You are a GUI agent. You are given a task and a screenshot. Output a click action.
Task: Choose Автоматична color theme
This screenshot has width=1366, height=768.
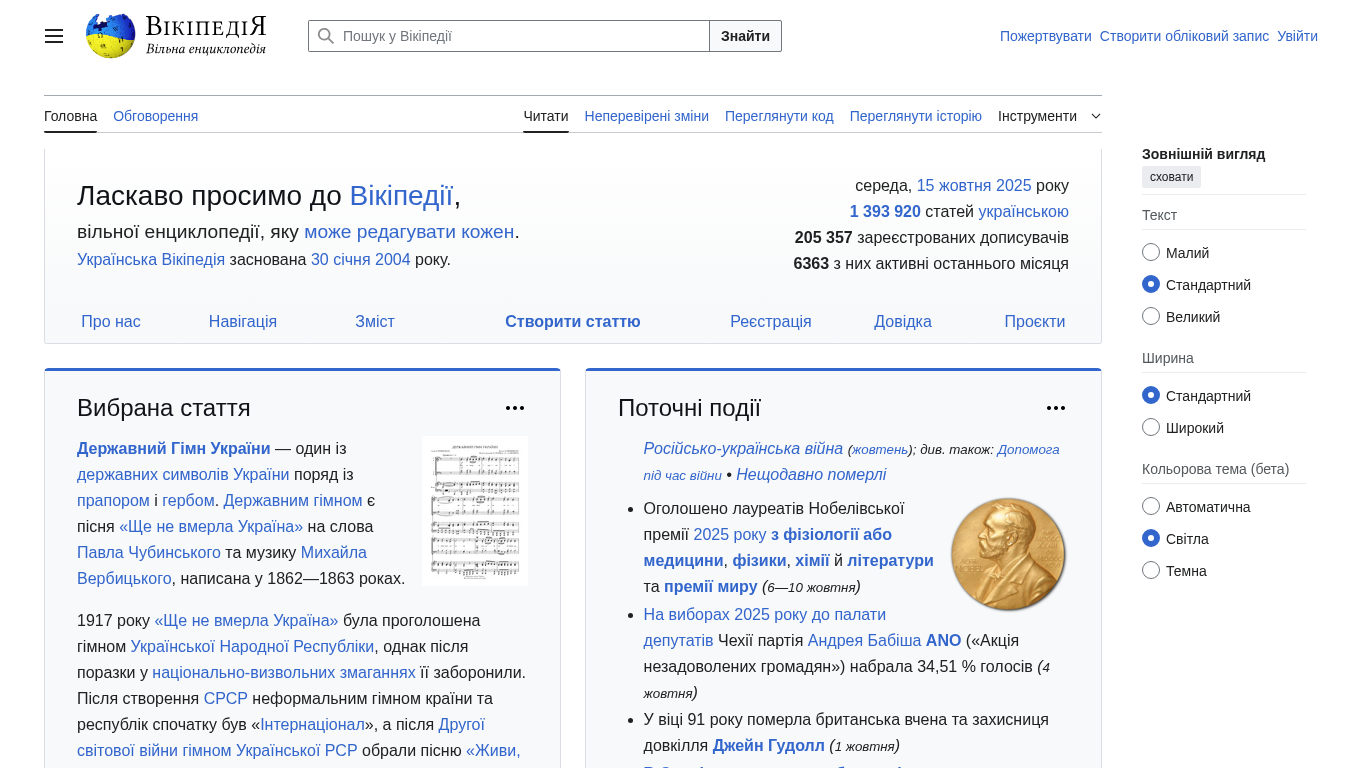(x=1151, y=507)
